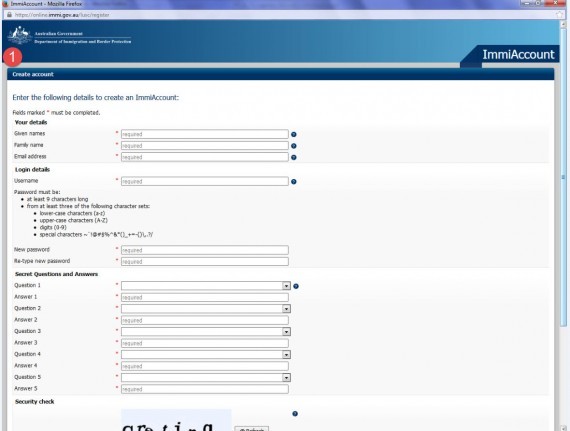Click the ImmiAccount header title
570x431 pixels.
tap(518, 55)
